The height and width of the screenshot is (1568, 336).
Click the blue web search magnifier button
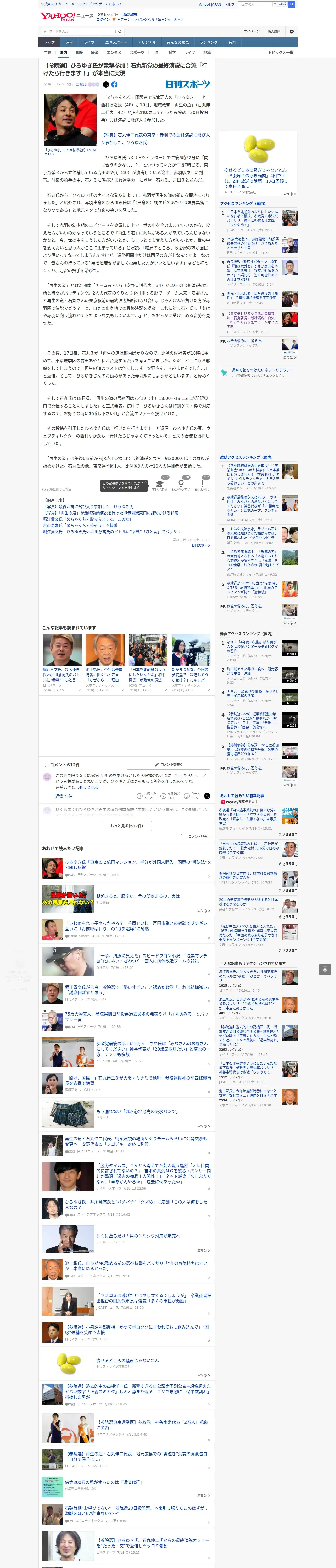click(x=292, y=4)
